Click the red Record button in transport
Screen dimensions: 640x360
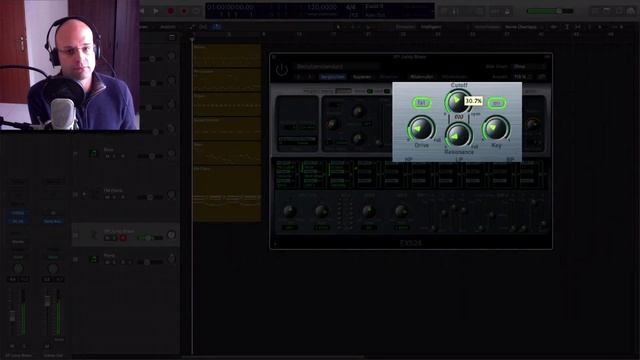click(171, 11)
